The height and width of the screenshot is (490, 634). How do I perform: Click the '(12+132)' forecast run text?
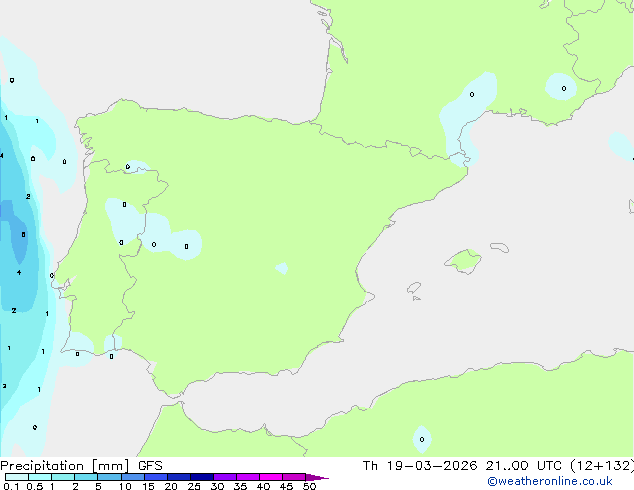602,466
